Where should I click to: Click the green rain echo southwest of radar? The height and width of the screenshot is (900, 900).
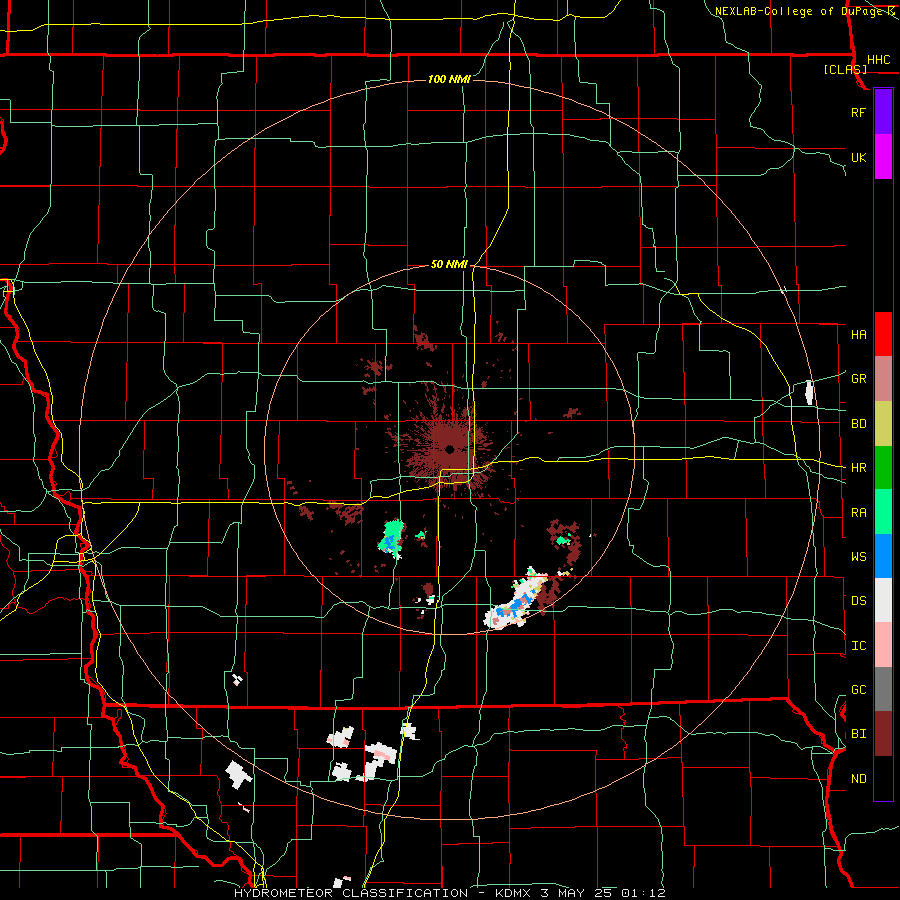coord(391,539)
